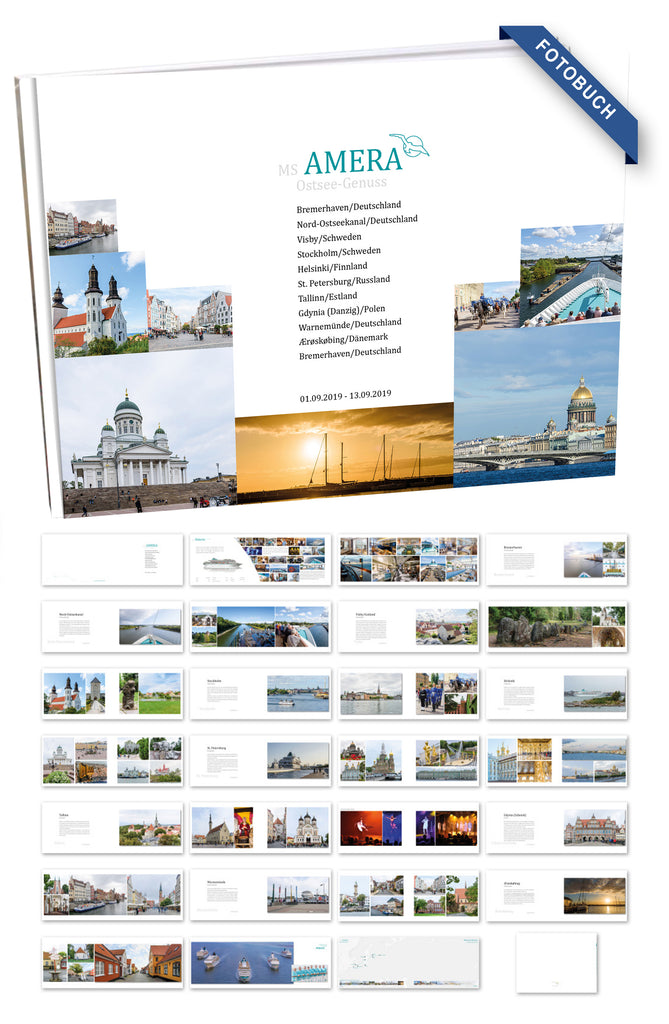The height and width of the screenshot is (1024, 669).
Task: Open the standing stones in forest spread
Action: point(557,627)
